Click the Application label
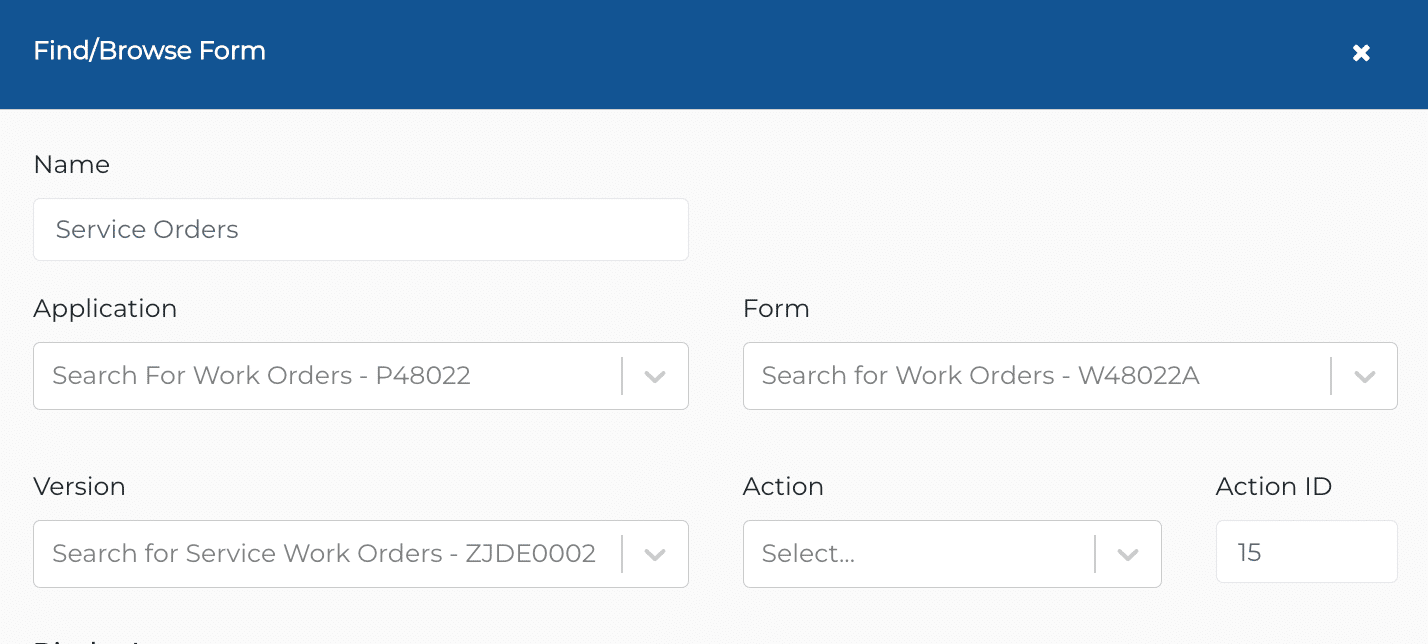1428x644 pixels. pos(105,309)
